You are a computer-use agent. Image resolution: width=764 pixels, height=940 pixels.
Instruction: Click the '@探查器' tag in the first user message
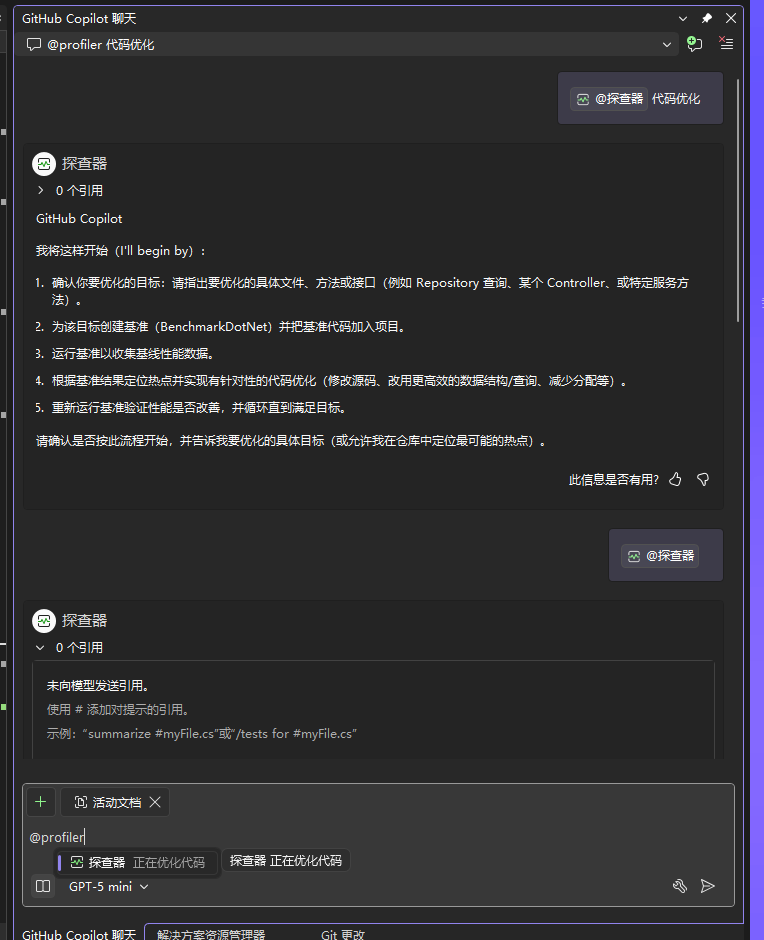[x=609, y=99]
